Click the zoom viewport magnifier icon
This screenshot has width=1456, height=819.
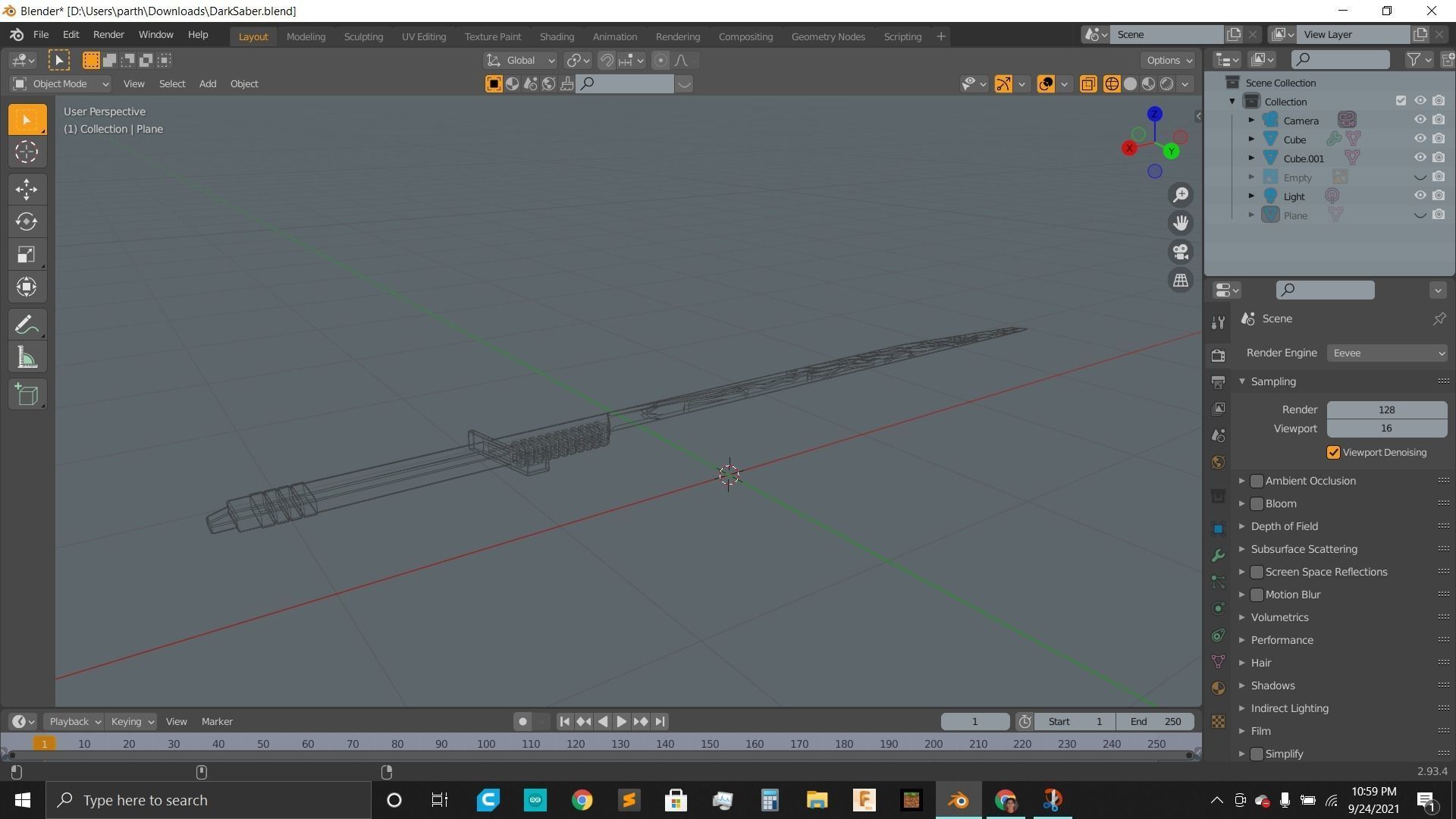tap(1181, 195)
